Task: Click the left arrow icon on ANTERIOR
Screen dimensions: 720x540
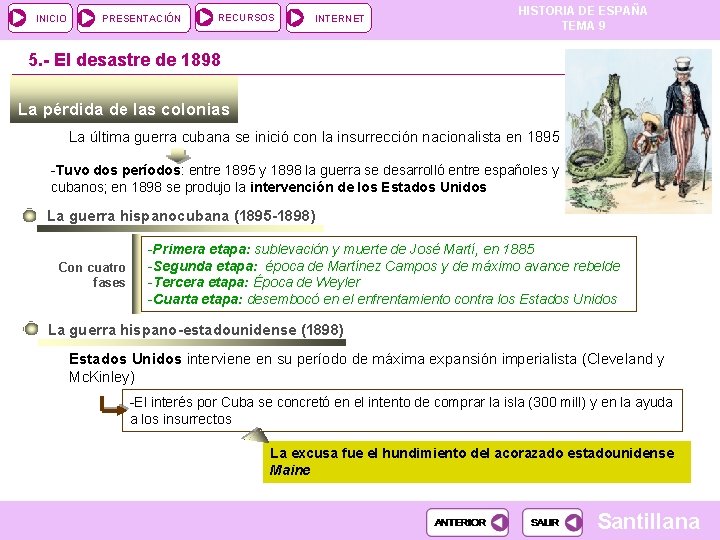Action: tap(499, 522)
